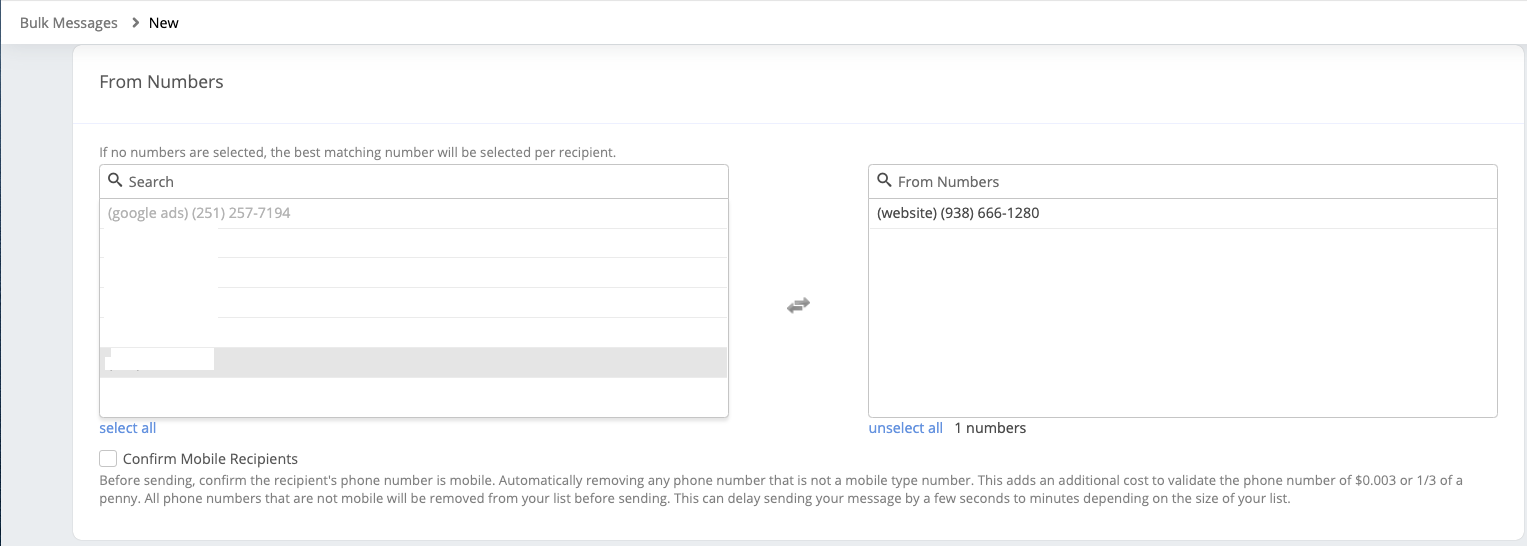The height and width of the screenshot is (546, 1527).
Task: Click the "If no numbers are selected" hint text
Action: (x=357, y=153)
